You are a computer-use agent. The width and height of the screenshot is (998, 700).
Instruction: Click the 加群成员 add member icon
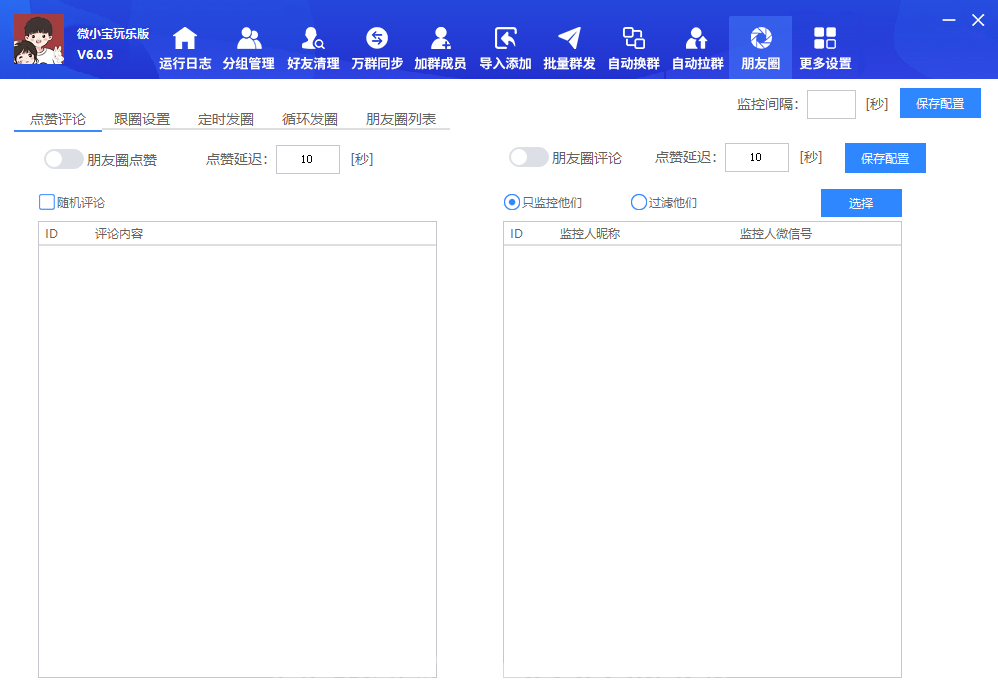click(440, 39)
